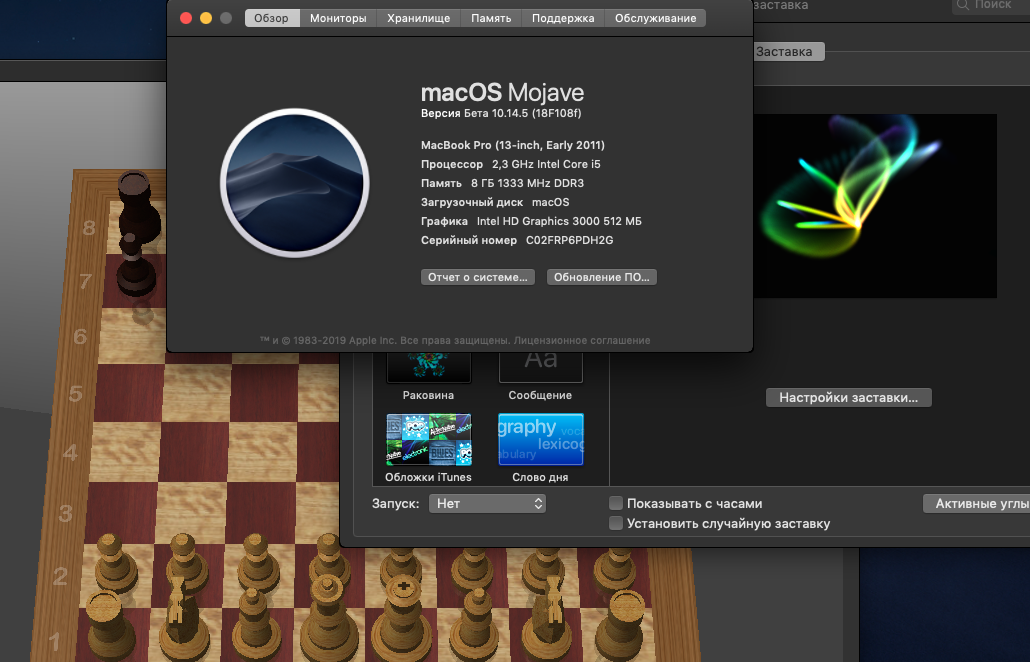Close the About This Mac window
Image resolution: width=1030 pixels, height=662 pixels.
click(186, 18)
